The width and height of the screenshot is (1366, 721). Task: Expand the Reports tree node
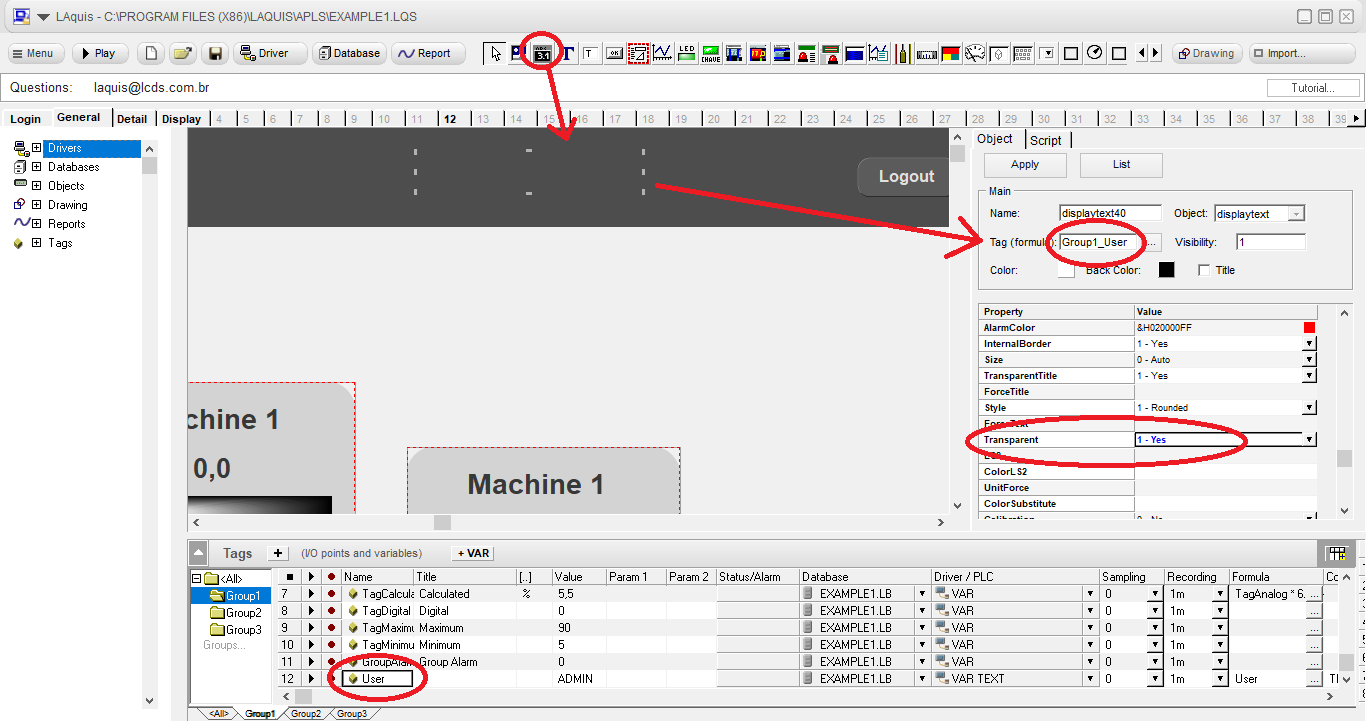click(x=37, y=224)
